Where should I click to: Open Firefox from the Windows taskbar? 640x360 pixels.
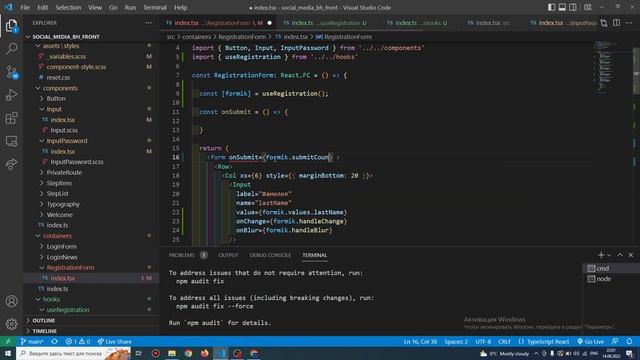[x=204, y=353]
